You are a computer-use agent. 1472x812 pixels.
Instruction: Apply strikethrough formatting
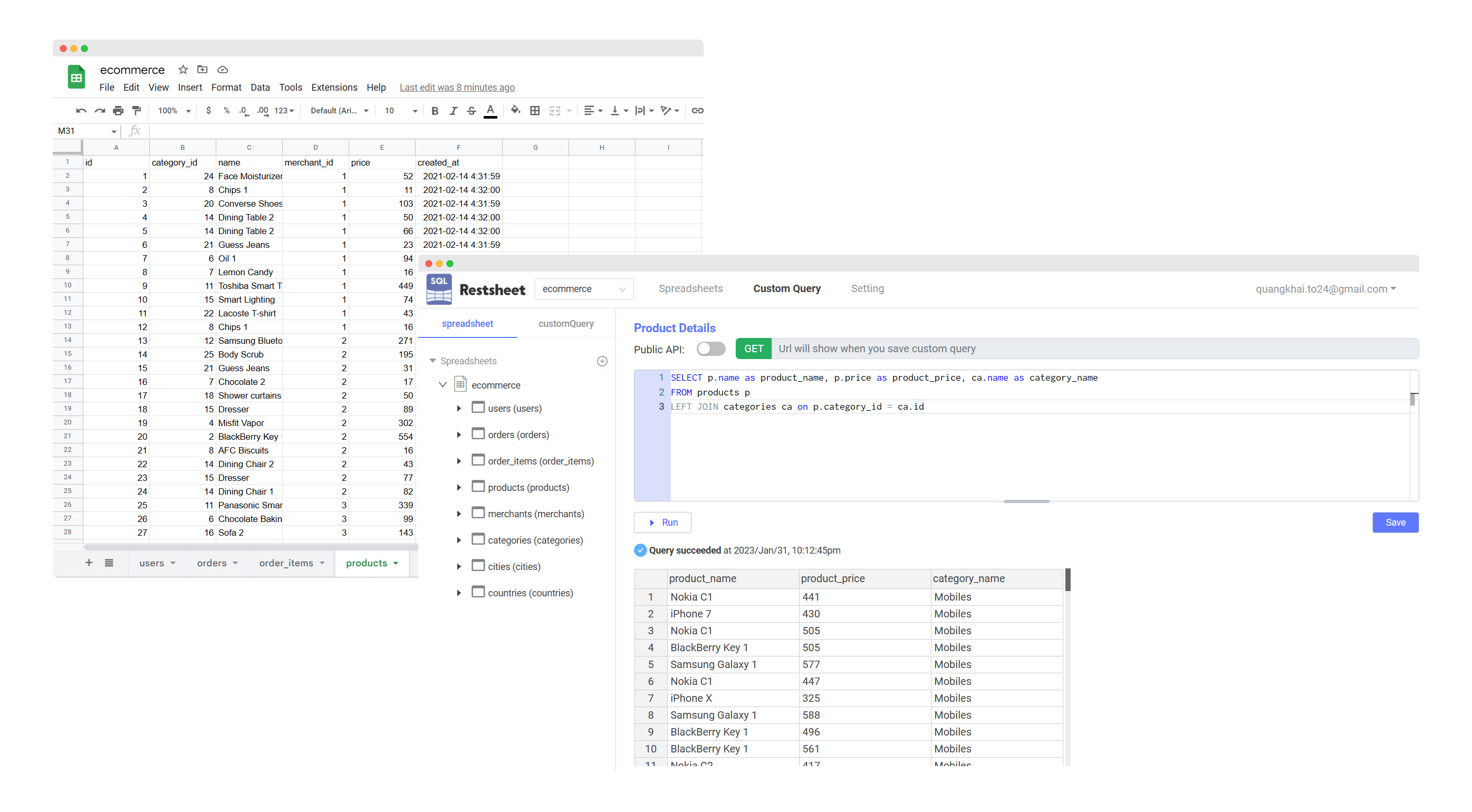pyautogui.click(x=472, y=110)
